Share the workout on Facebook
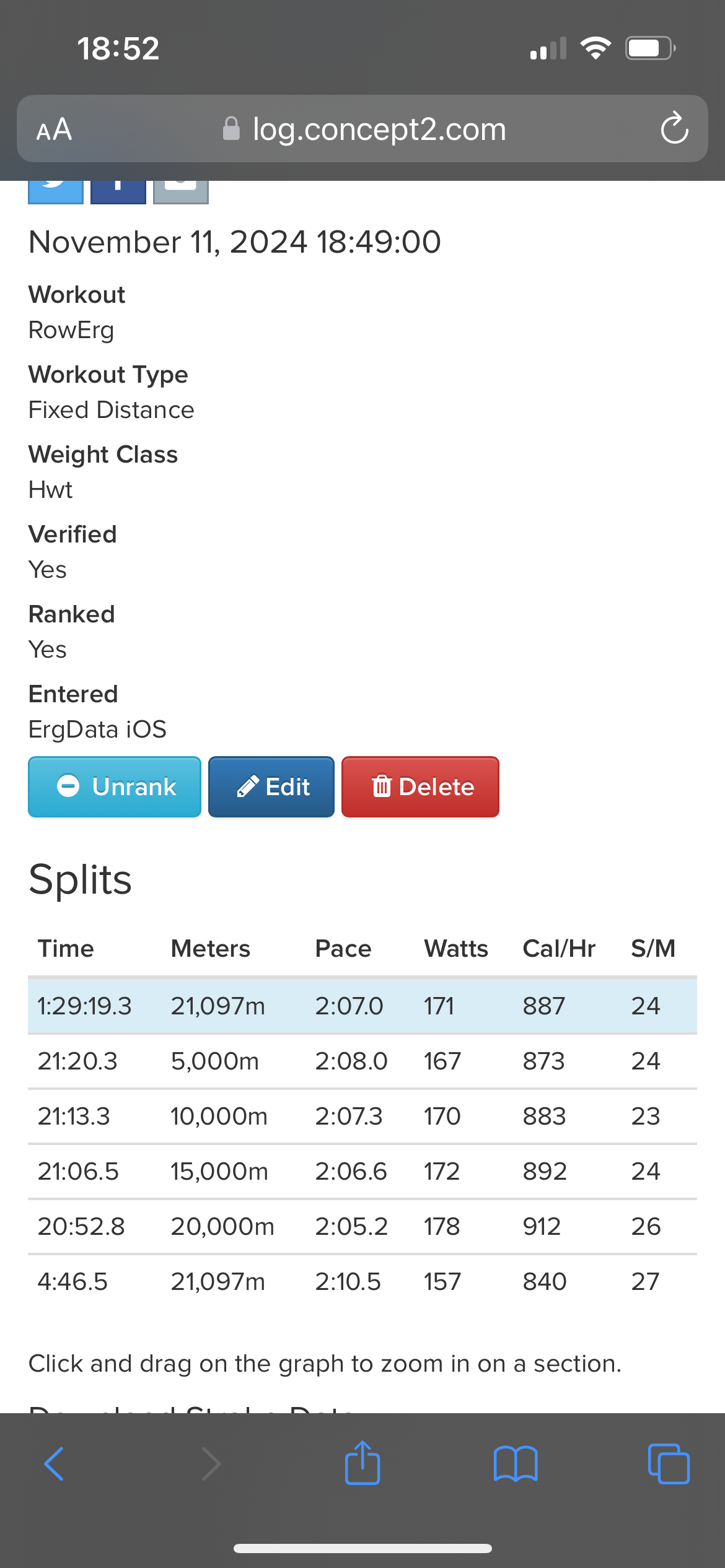 tap(118, 192)
